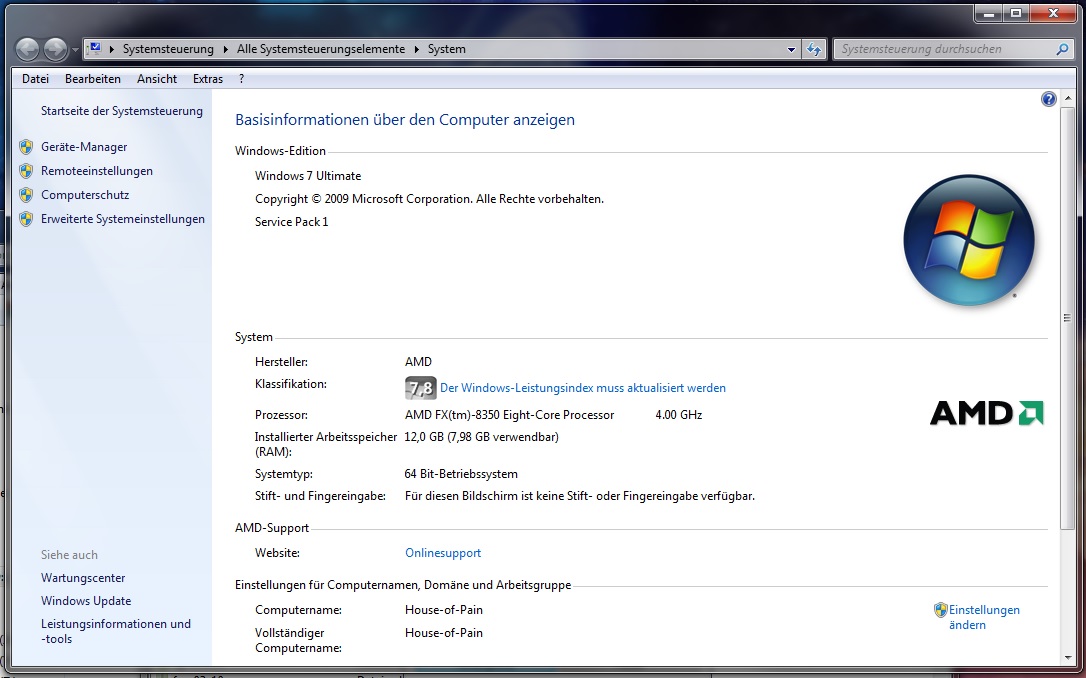Select Alle Systemsteuerungselemente breadcrumb
The image size is (1086, 678).
[321, 49]
